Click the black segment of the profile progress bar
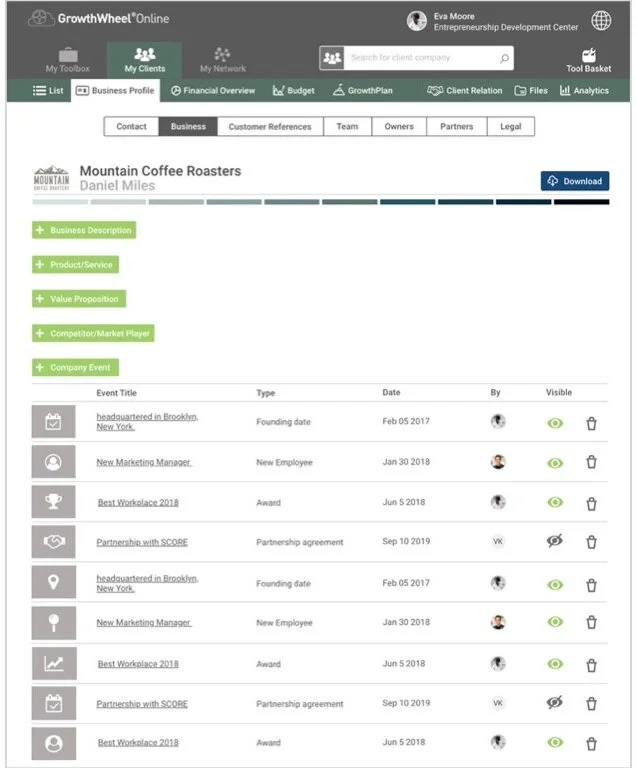This screenshot has width=636, height=768. point(582,202)
